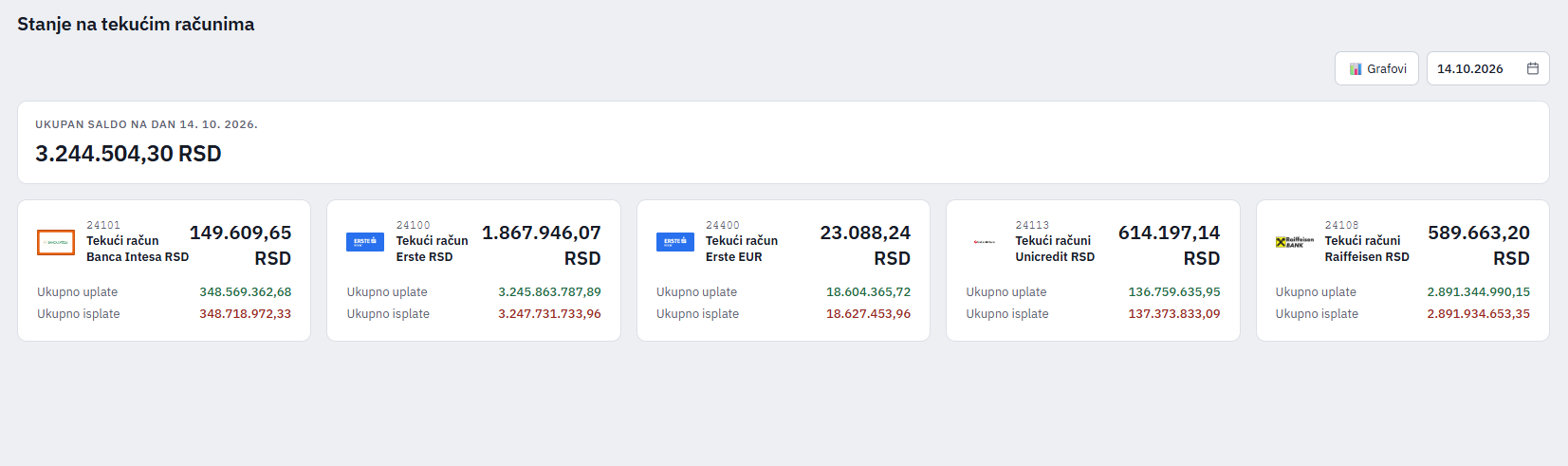Click Ukupno uplate label in Unicredit card
The image size is (1568, 466).
pos(1006,292)
